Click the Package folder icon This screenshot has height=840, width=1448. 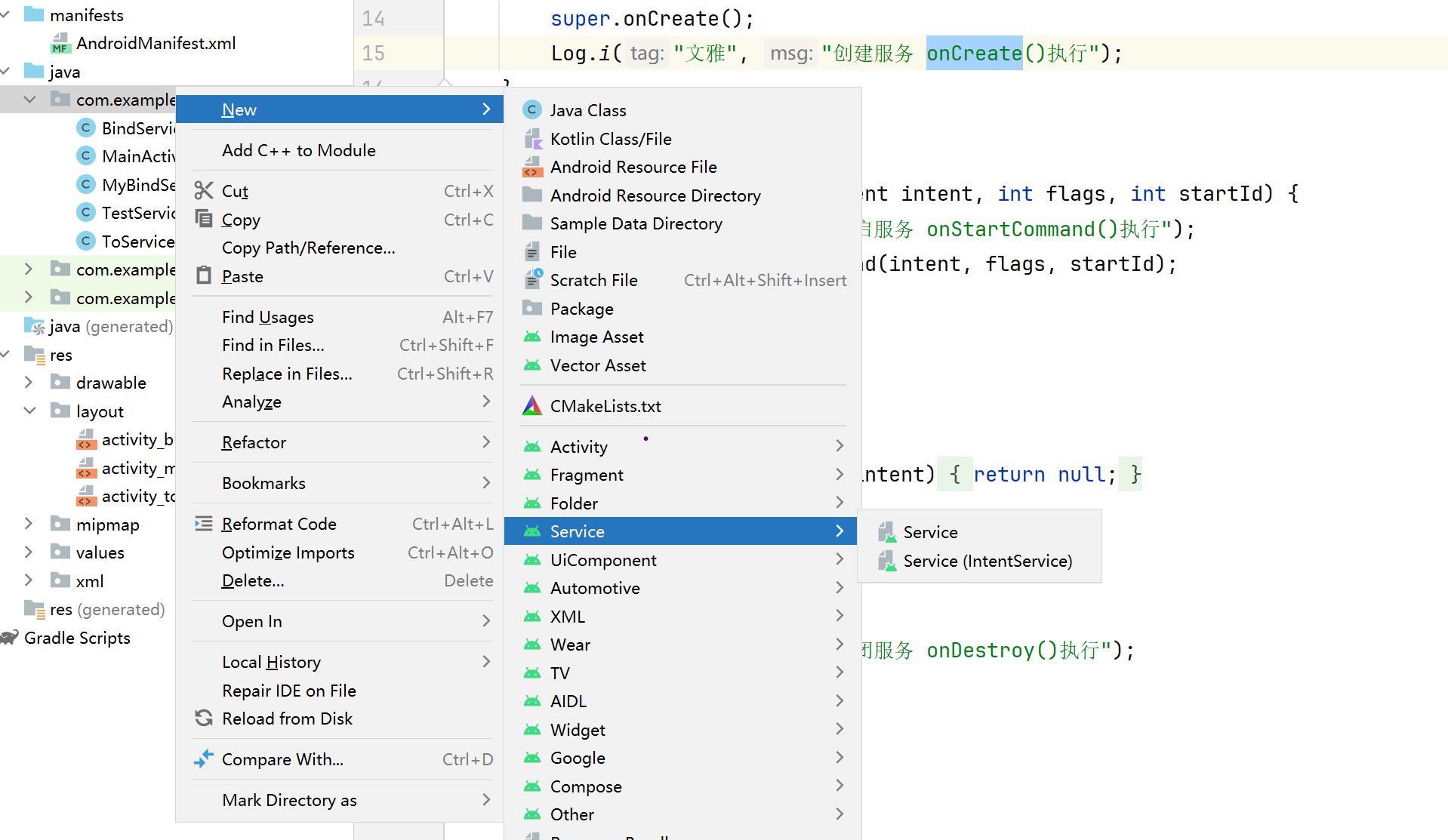[x=532, y=309]
